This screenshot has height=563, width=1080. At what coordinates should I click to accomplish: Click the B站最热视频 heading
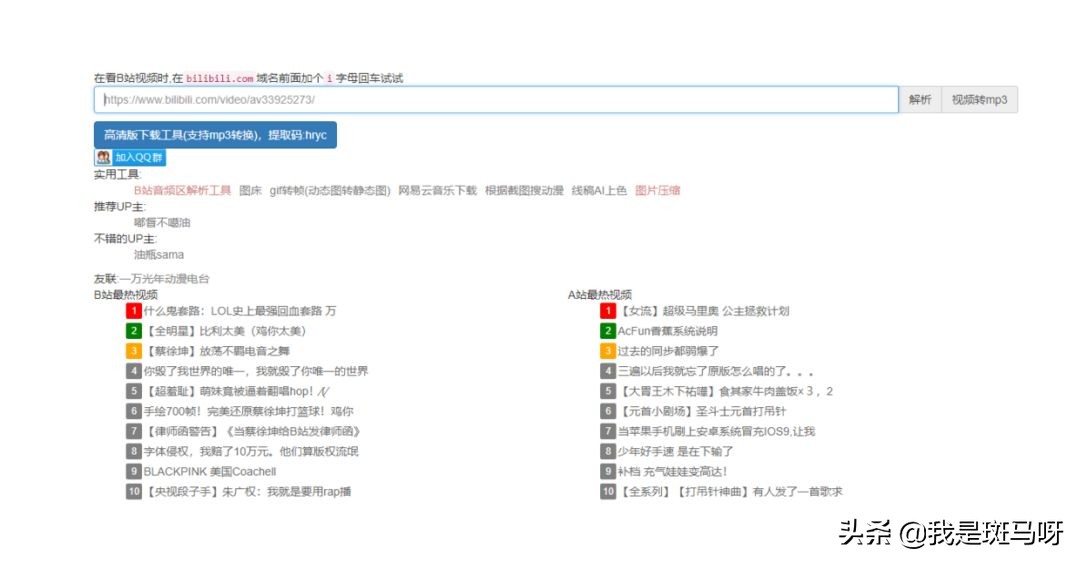[x=125, y=295]
